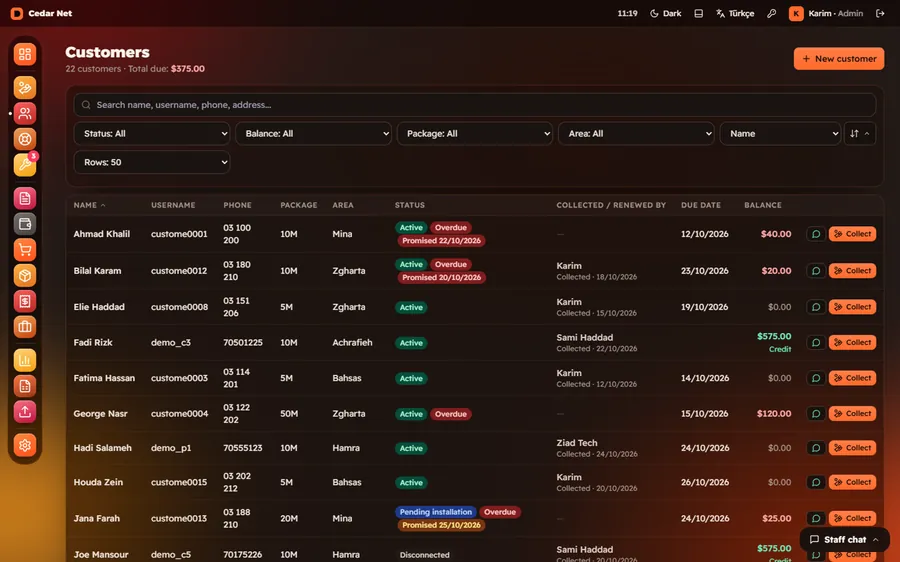Image resolution: width=900 pixels, height=562 pixels.
Task: Open the bar chart reports sidebar icon
Action: (x=25, y=361)
